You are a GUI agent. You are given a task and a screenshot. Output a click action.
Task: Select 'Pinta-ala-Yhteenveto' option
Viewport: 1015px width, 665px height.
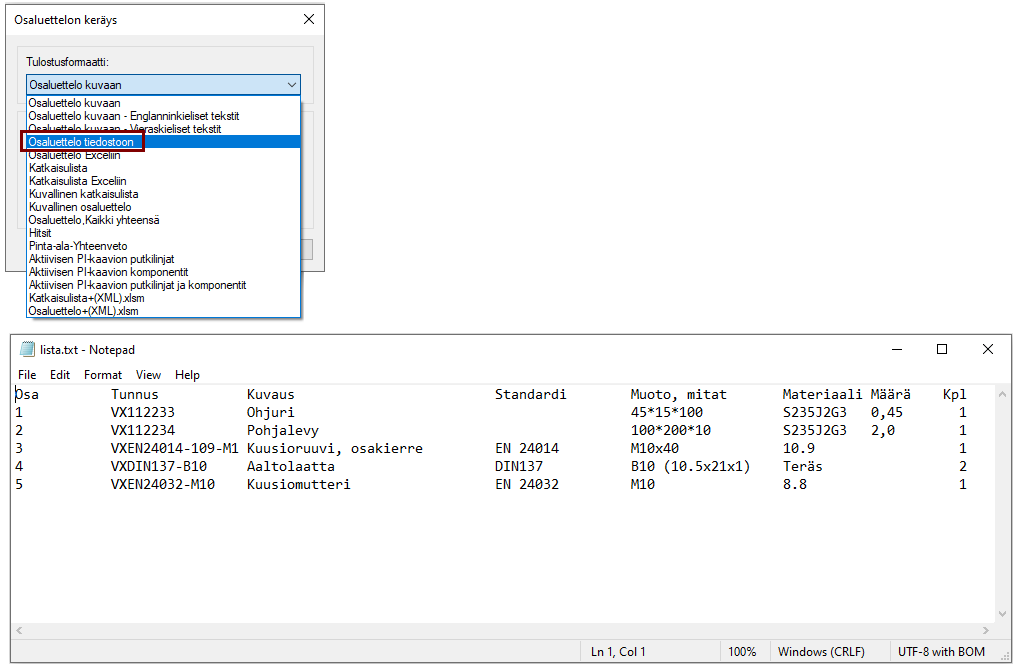[x=78, y=246]
